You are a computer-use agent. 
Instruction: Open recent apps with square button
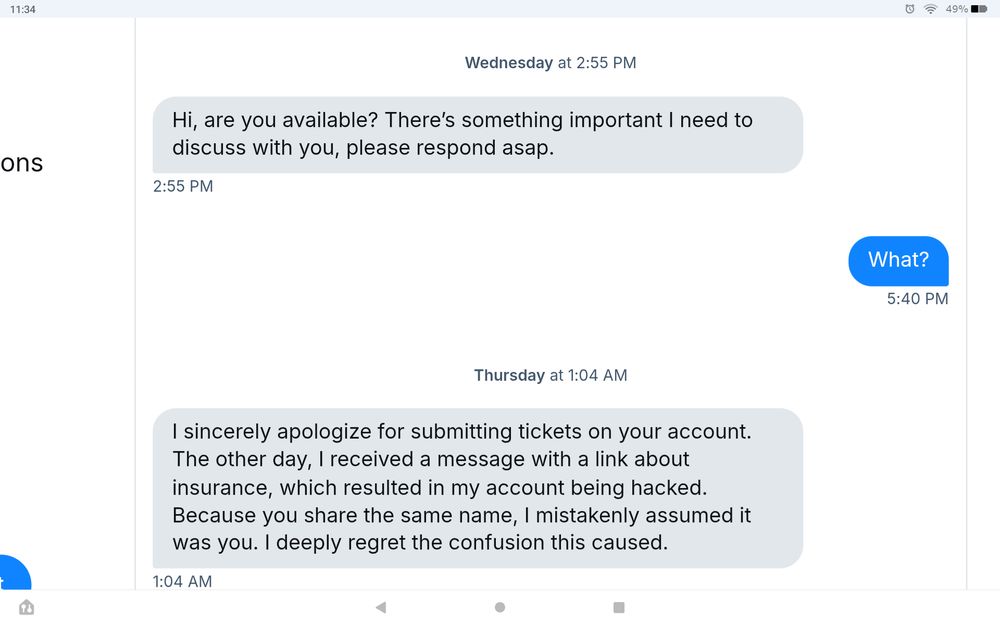pyautogui.click(x=619, y=607)
